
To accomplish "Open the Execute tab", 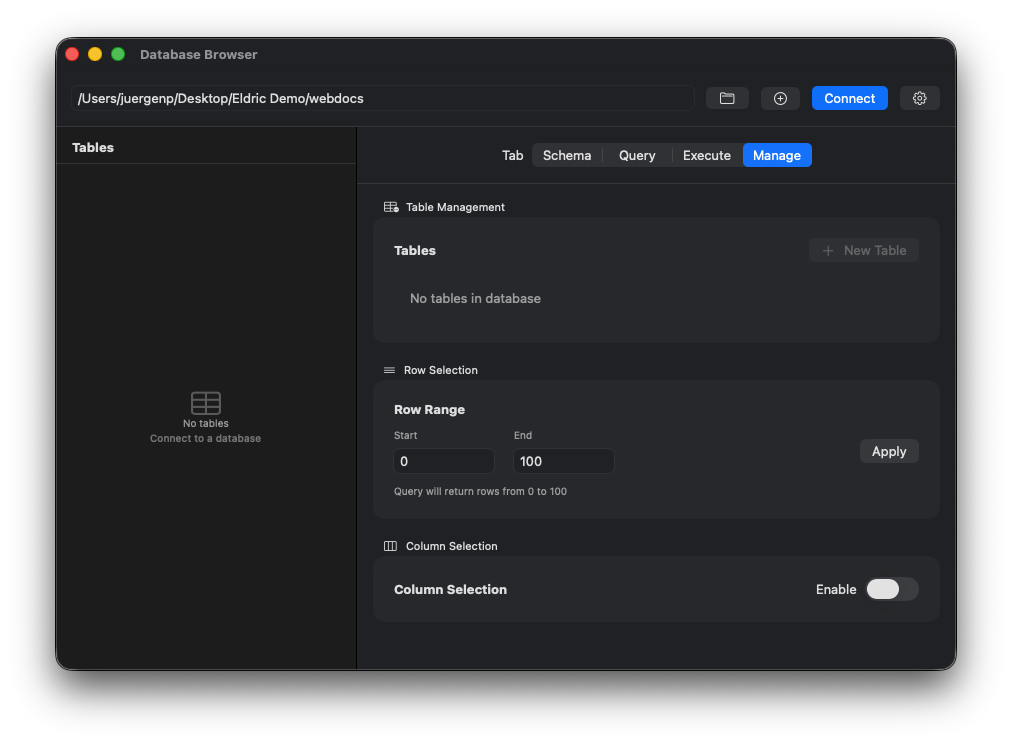I will pos(706,155).
